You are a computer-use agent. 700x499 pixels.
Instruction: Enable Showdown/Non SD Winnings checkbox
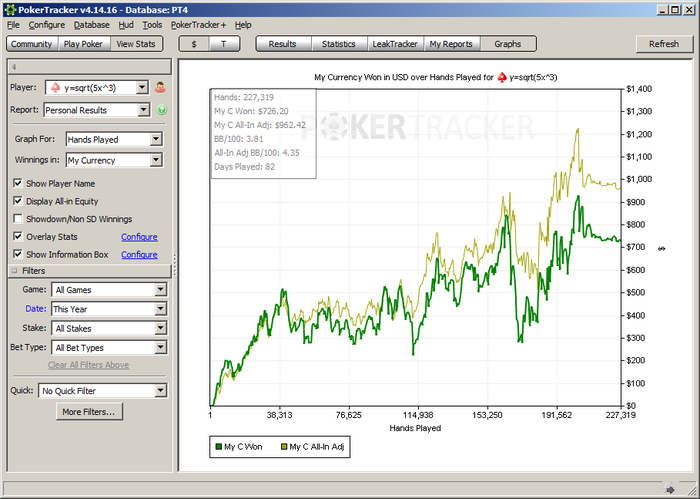pos(18,219)
